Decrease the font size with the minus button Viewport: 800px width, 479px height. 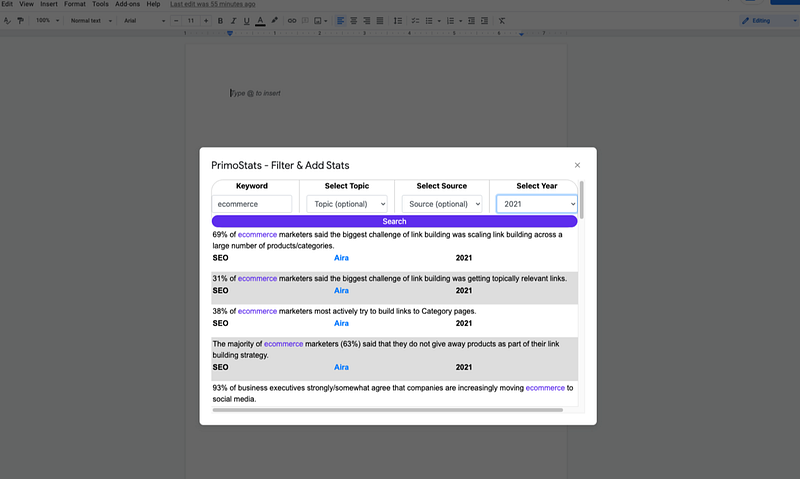coord(176,21)
